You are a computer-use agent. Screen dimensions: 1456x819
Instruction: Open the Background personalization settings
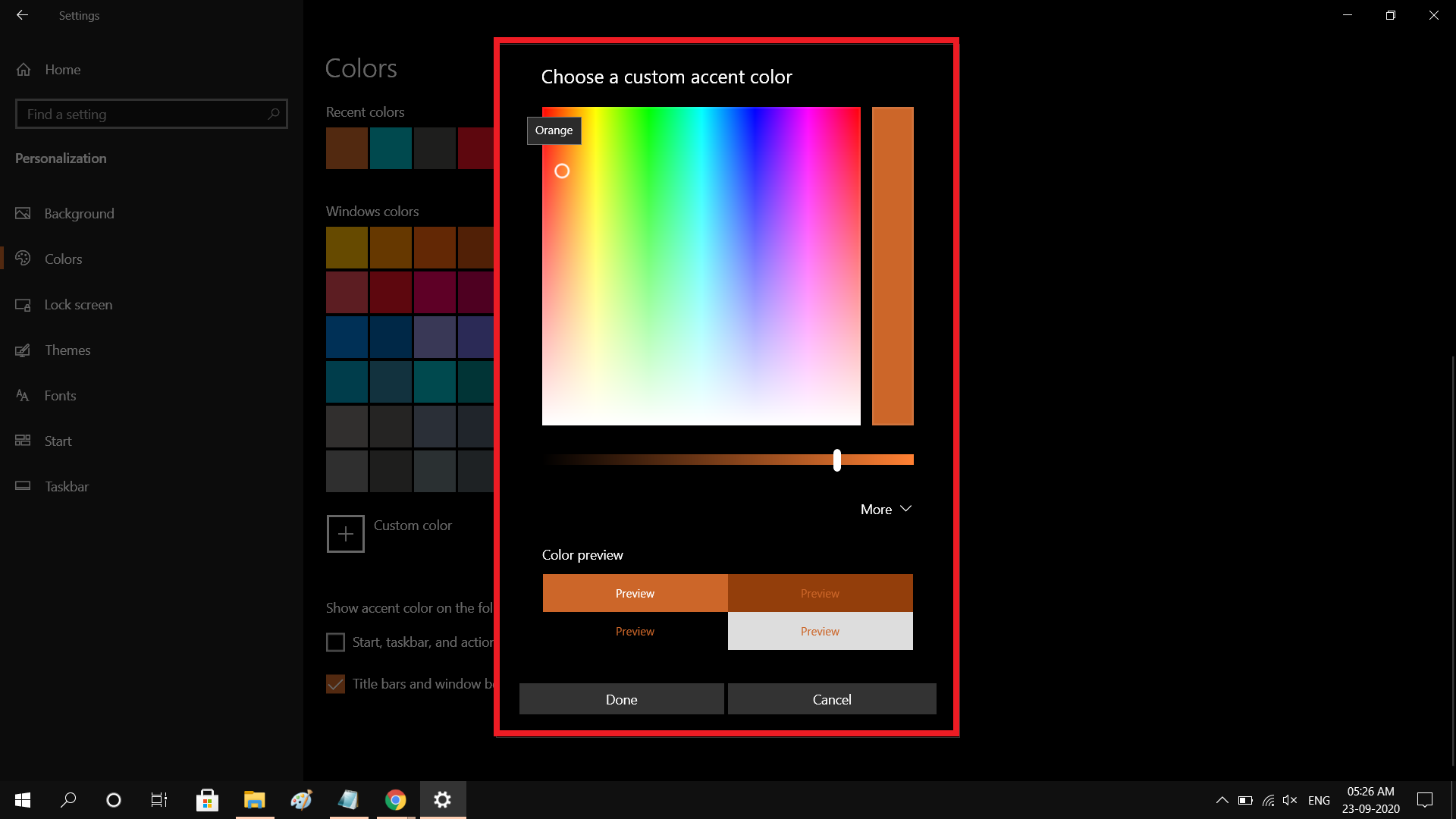pyautogui.click(x=79, y=213)
